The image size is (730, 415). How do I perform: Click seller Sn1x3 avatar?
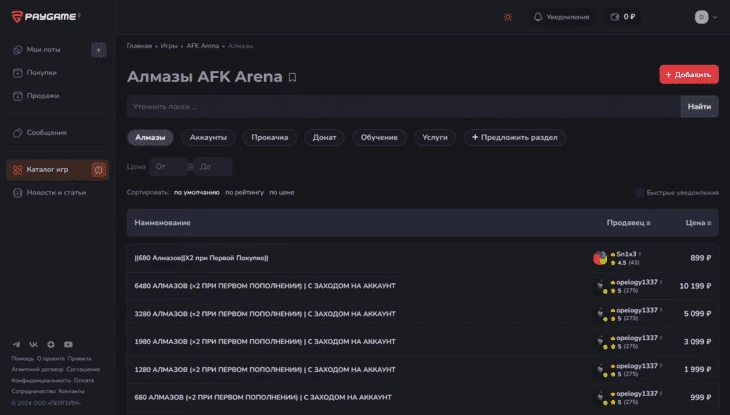[600, 258]
